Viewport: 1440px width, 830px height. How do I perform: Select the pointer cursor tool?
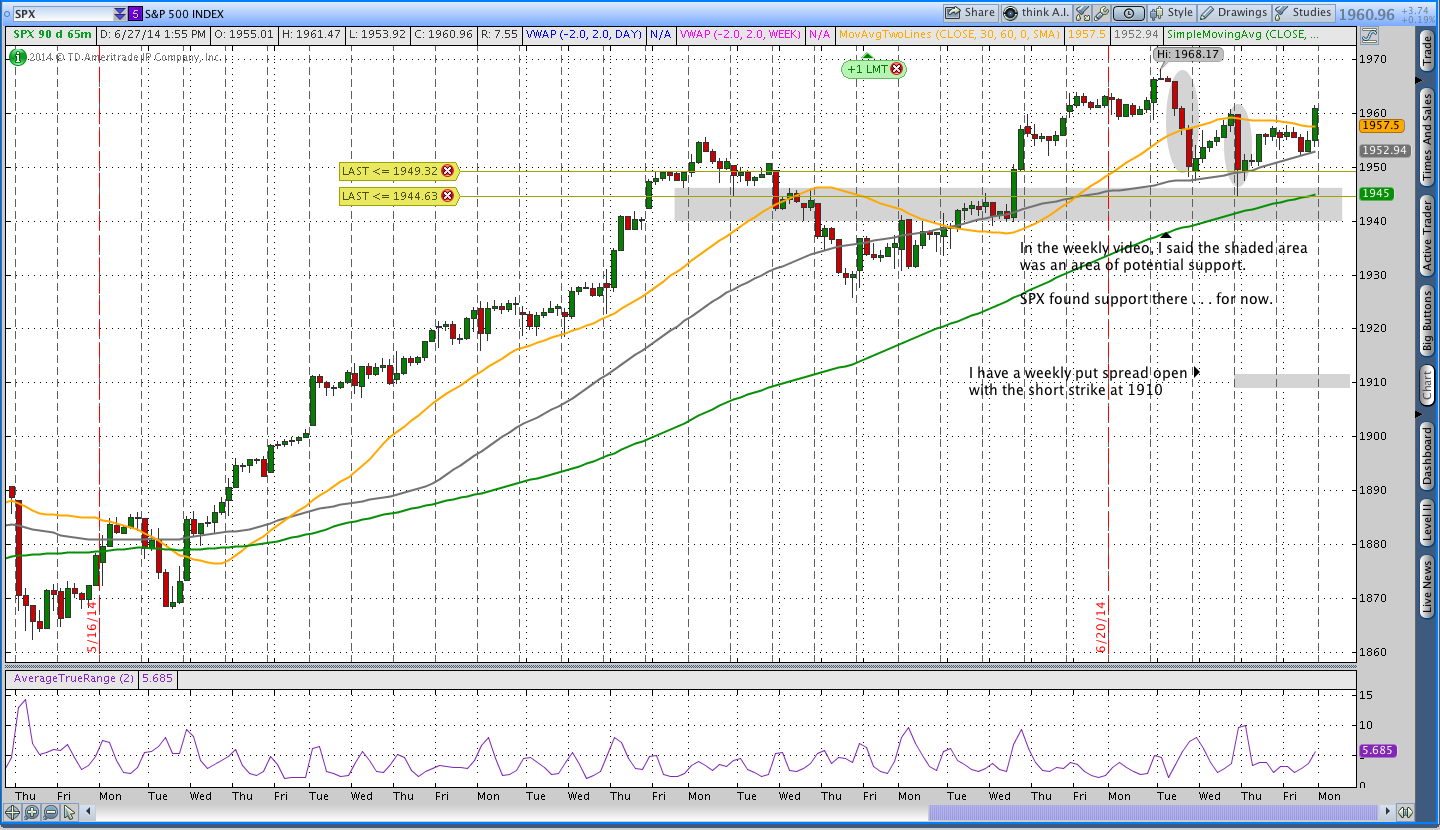coord(69,812)
